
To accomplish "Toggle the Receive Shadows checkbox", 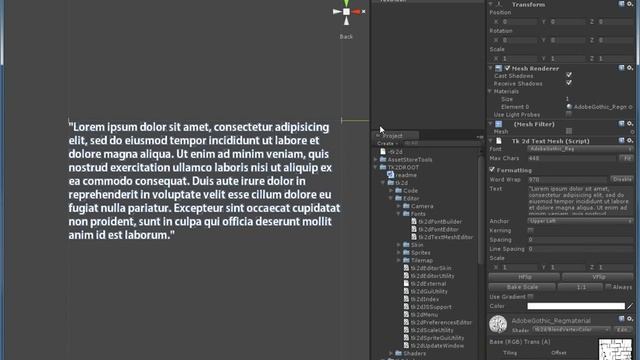I will coord(569,83).
